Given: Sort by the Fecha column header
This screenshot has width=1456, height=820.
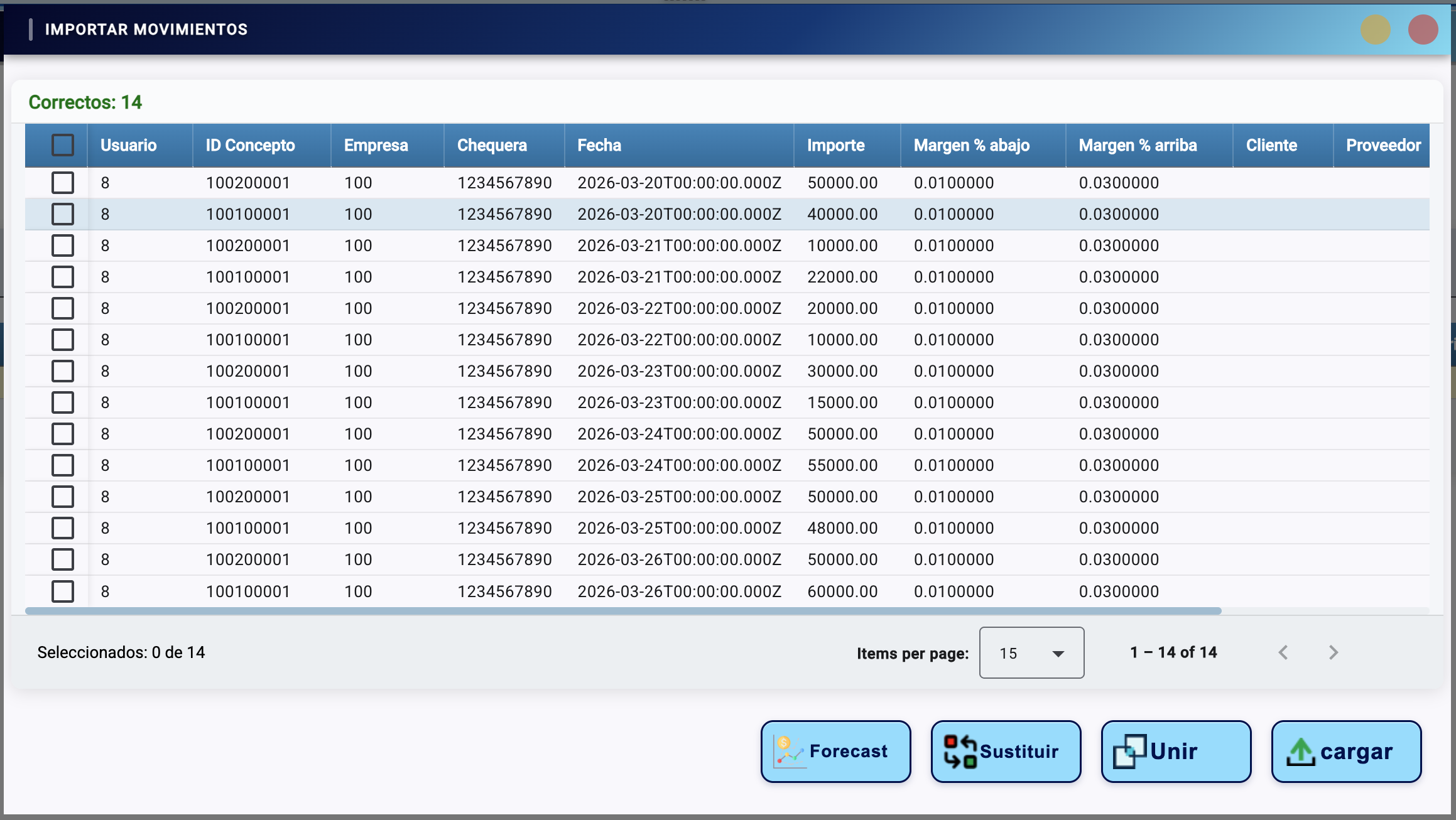Looking at the screenshot, I should click(599, 145).
